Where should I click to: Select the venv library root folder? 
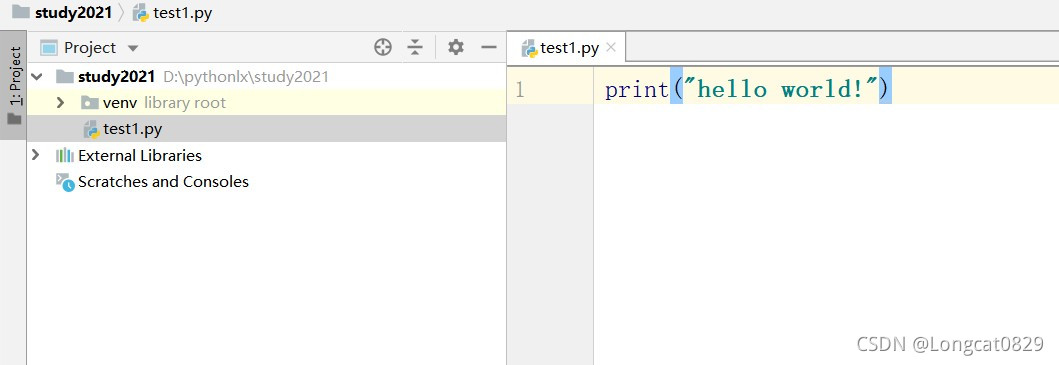(x=164, y=103)
